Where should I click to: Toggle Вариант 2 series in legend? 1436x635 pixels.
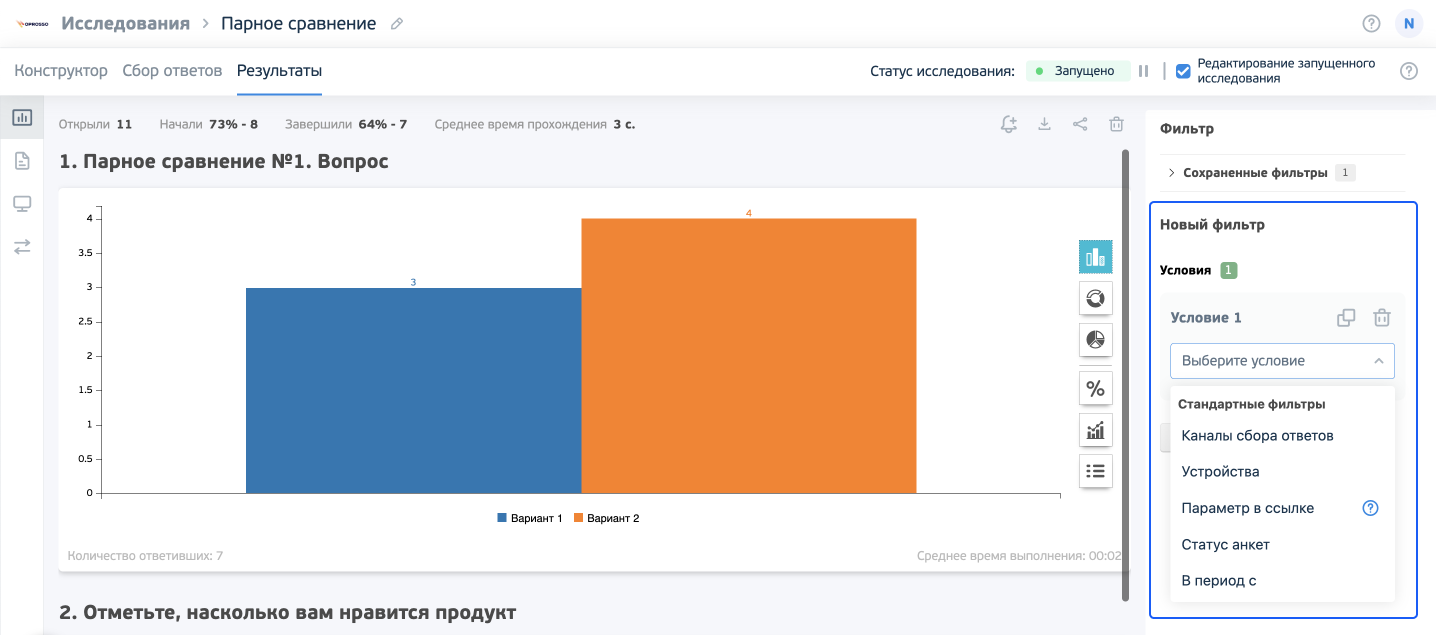606,518
